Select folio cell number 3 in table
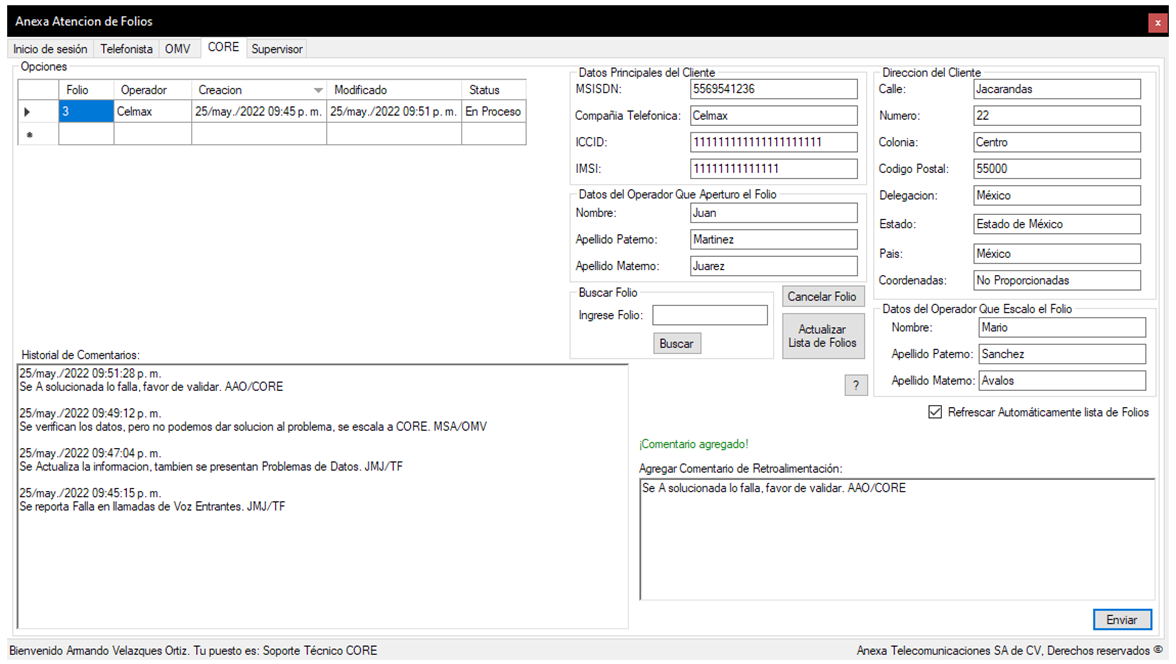The image size is (1176, 664). click(85, 112)
